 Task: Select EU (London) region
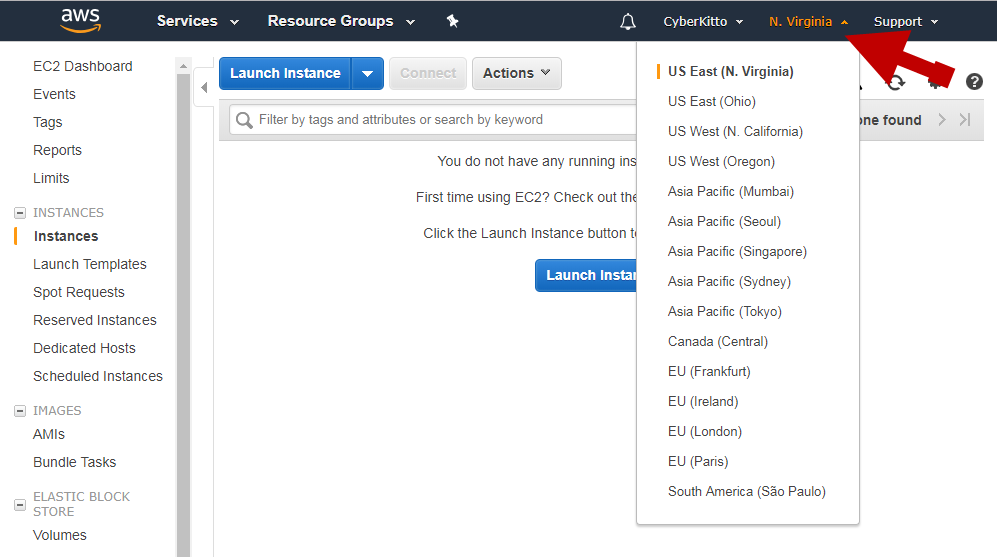(x=705, y=431)
